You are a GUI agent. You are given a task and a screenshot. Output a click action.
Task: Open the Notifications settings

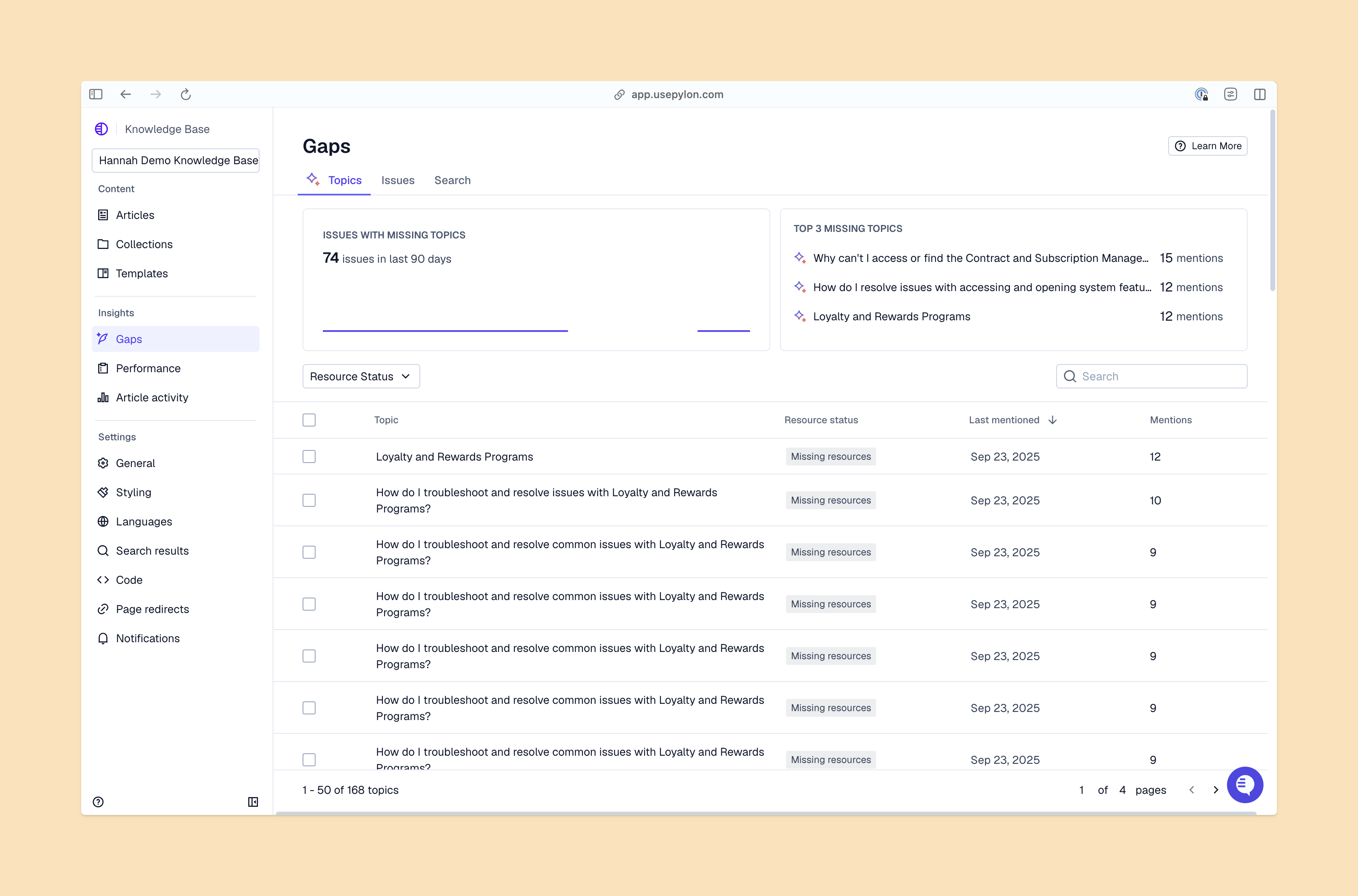click(148, 638)
